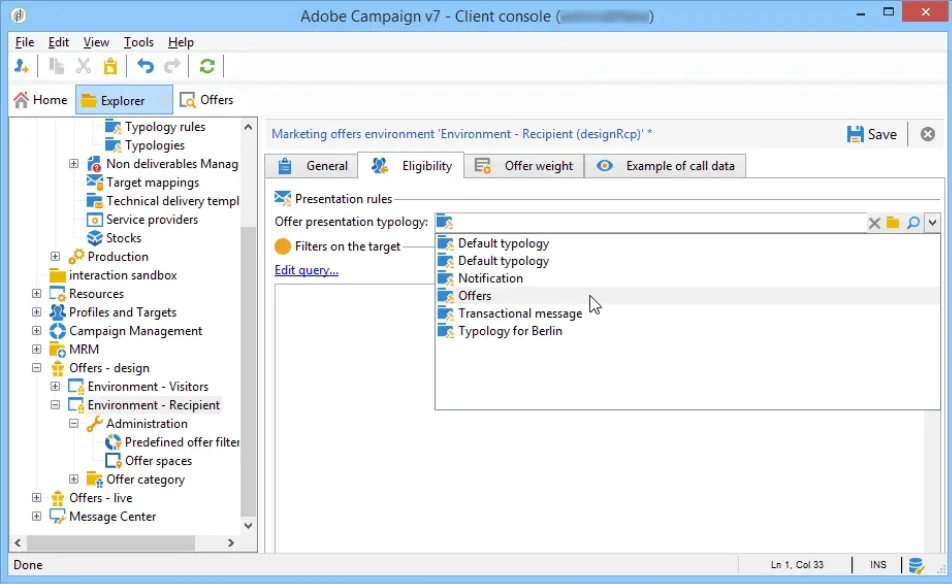Select the Notification typology option

tap(687, 279)
